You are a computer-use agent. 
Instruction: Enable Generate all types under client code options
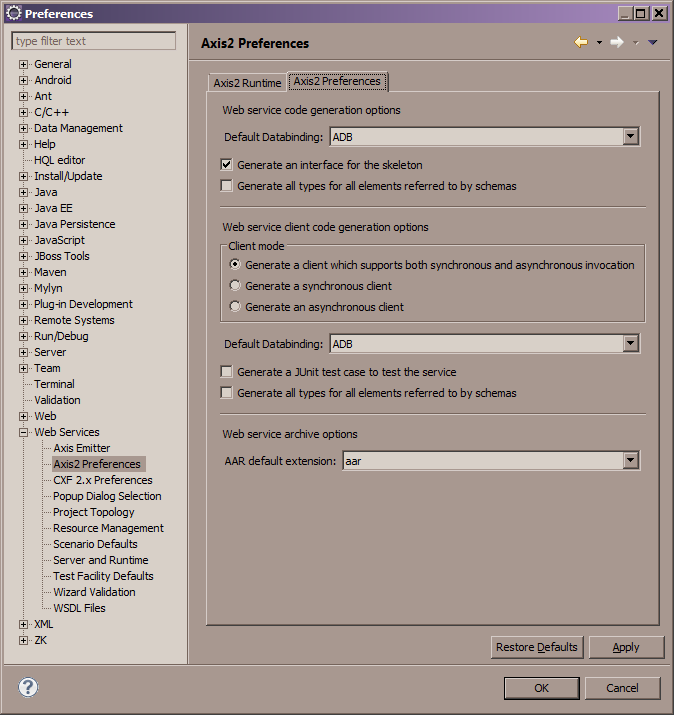(226, 393)
